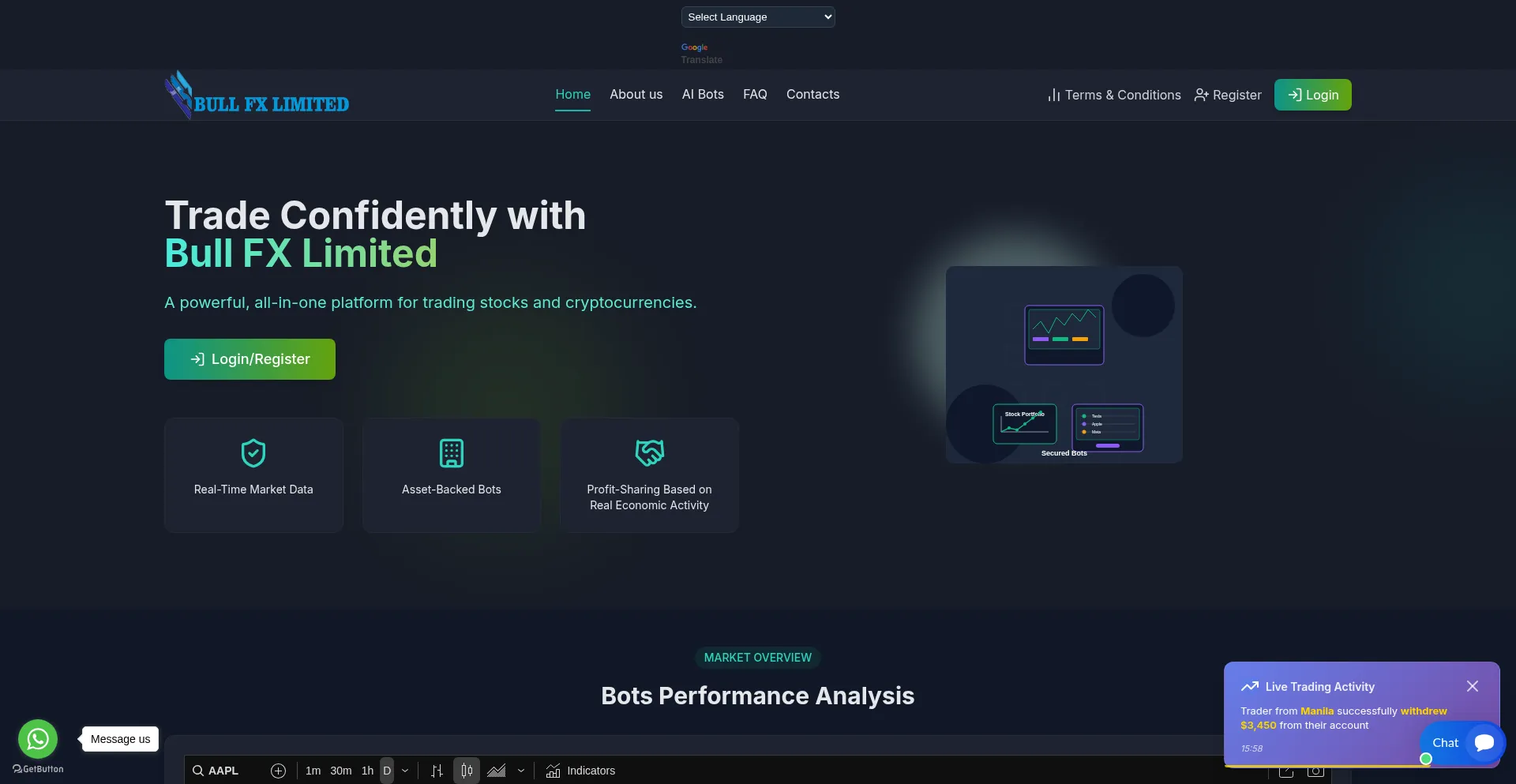Click the platform tagline about stocks and cryptocurrencies
Viewport: 1516px width, 784px height.
(430, 302)
